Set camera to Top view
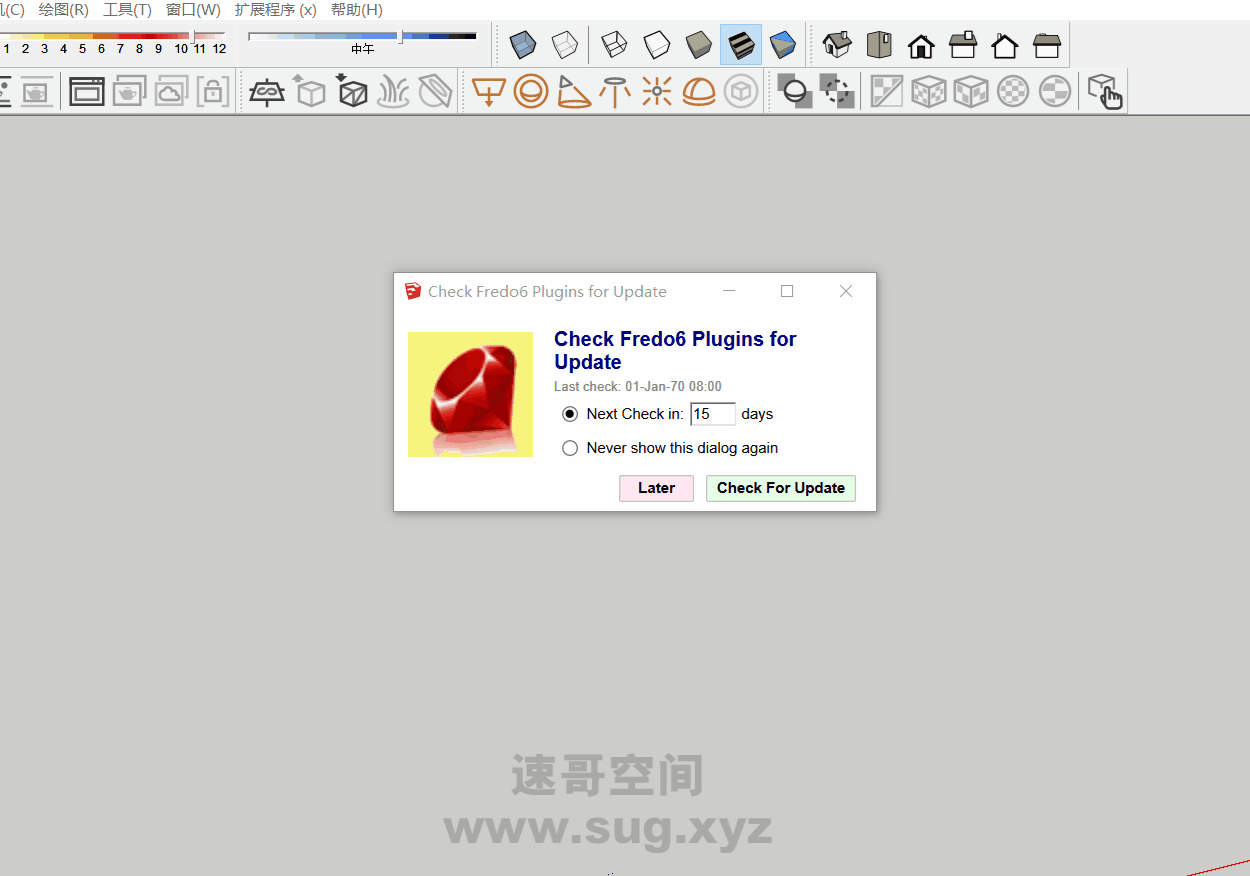Viewport: 1250px width, 876px height. [879, 45]
